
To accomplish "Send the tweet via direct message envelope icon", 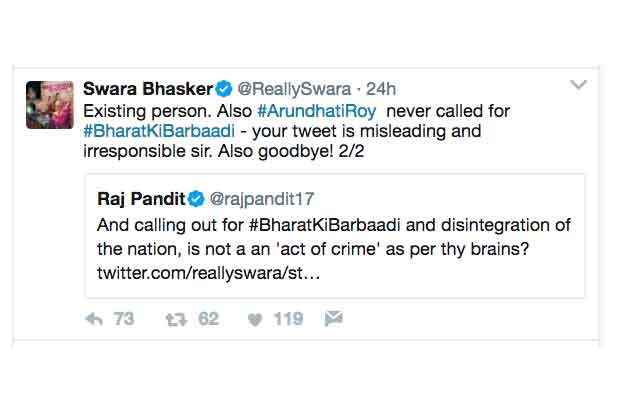I will 333,319.
